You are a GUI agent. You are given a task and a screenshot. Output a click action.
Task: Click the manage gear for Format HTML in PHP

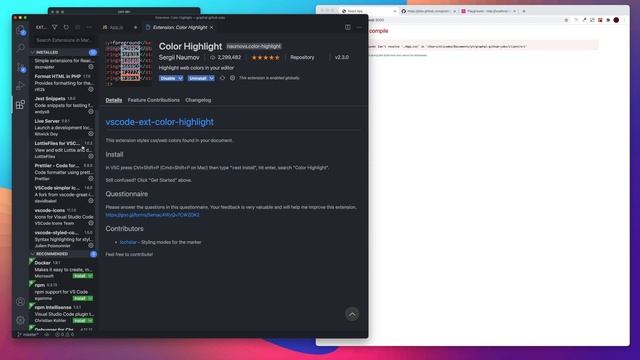tap(91, 89)
